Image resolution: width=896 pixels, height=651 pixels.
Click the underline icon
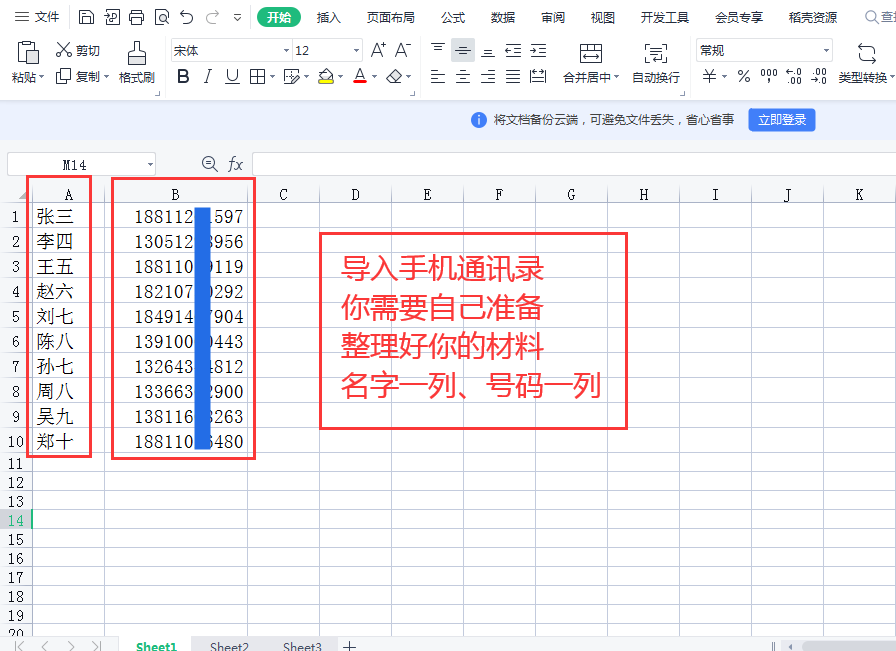(232, 74)
